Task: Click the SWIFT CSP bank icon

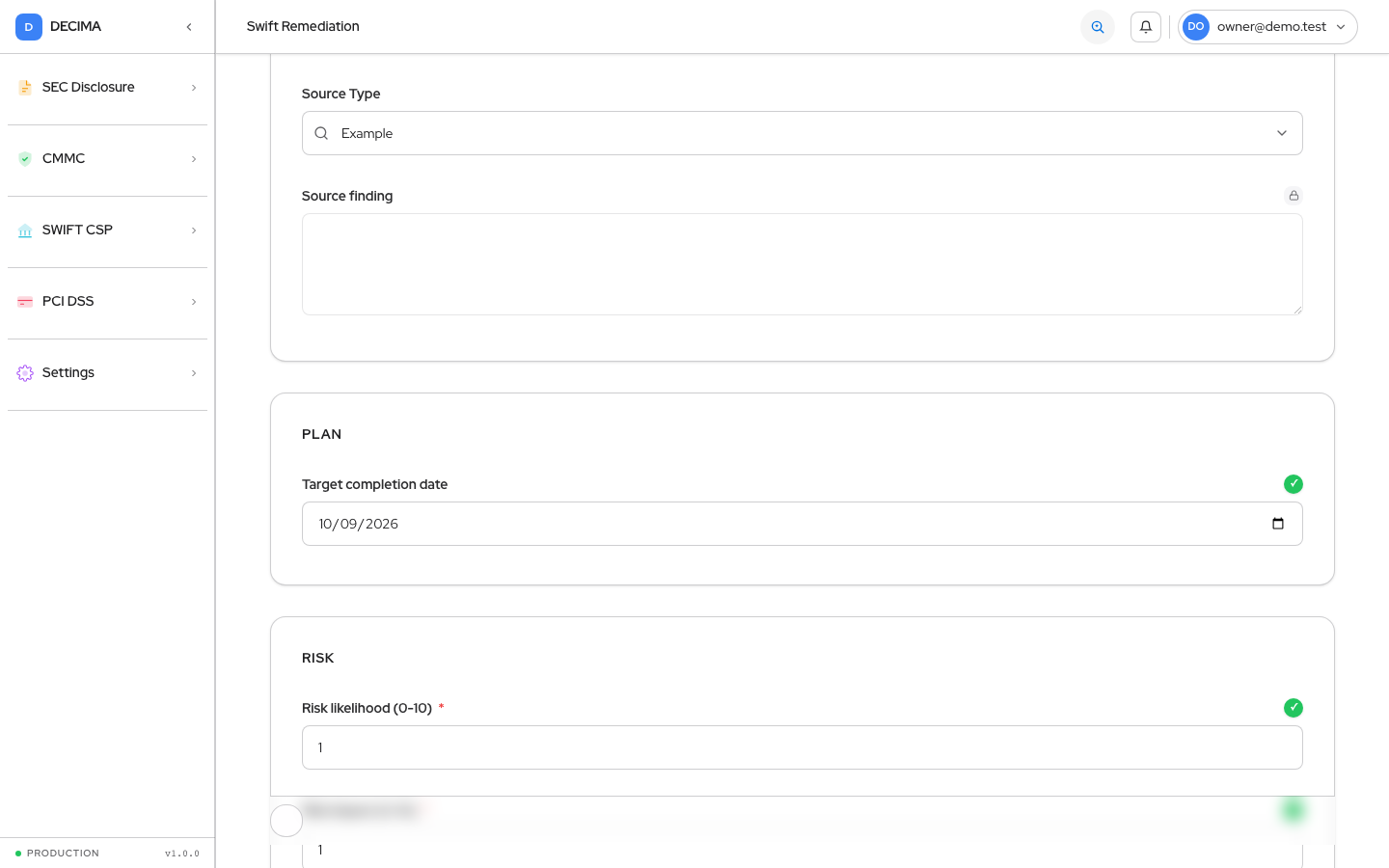Action: [x=25, y=231]
